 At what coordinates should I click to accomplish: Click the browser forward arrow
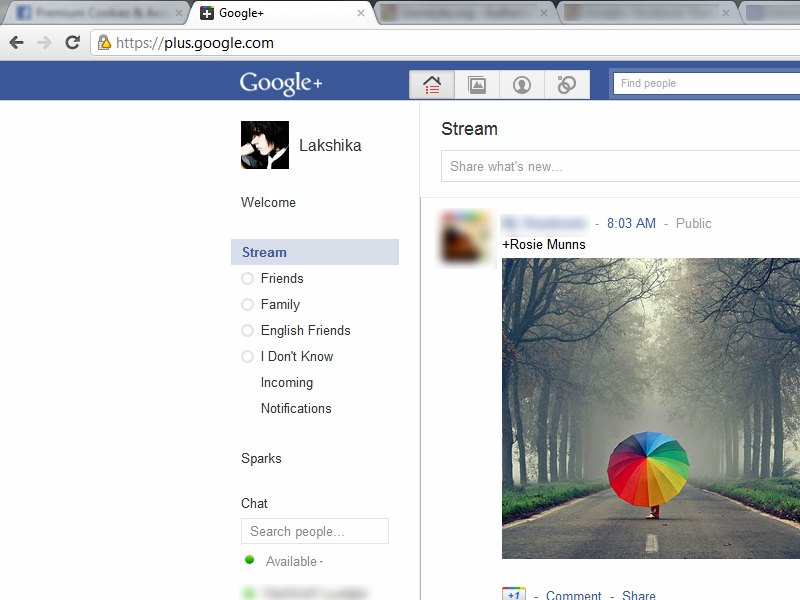pos(44,42)
